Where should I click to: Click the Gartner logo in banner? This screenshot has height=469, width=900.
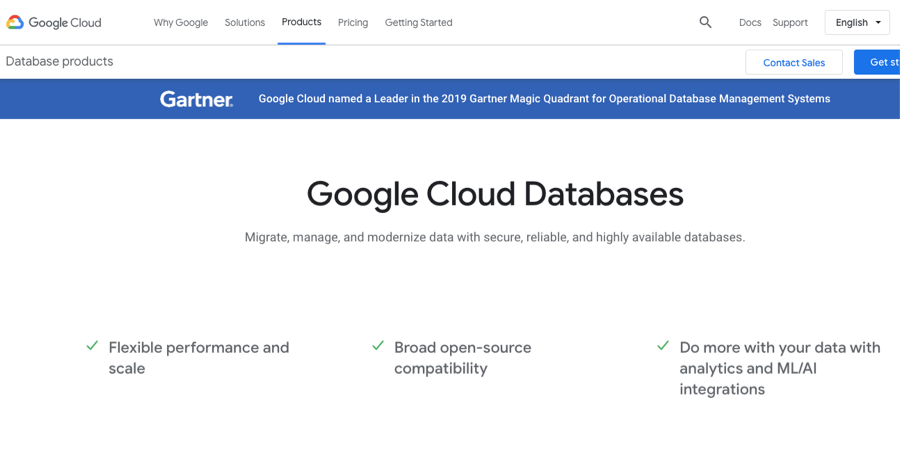(x=196, y=99)
